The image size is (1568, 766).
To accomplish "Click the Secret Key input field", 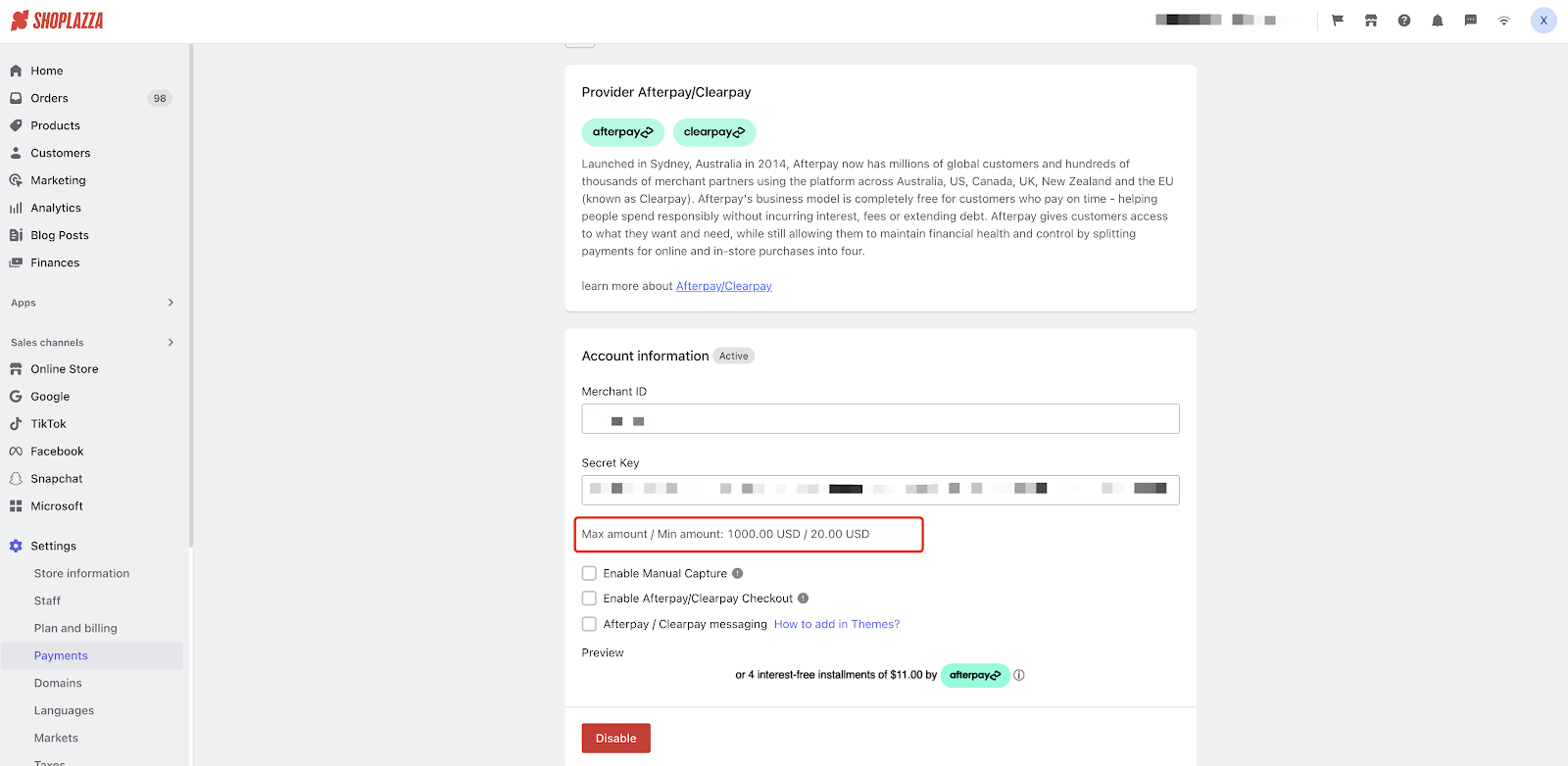I will pos(881,490).
